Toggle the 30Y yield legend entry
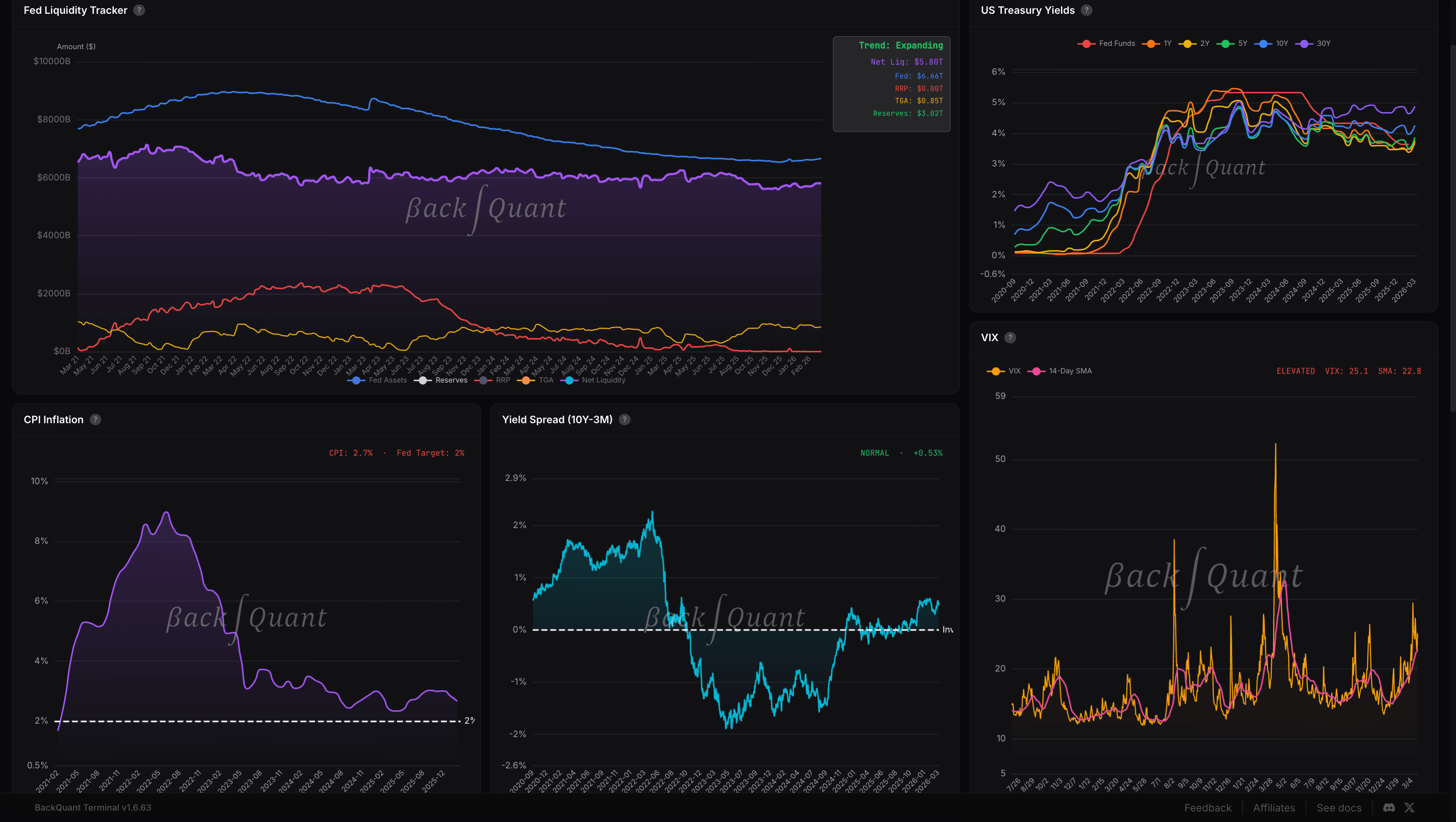Viewport: 1456px width, 822px height. click(x=1317, y=43)
